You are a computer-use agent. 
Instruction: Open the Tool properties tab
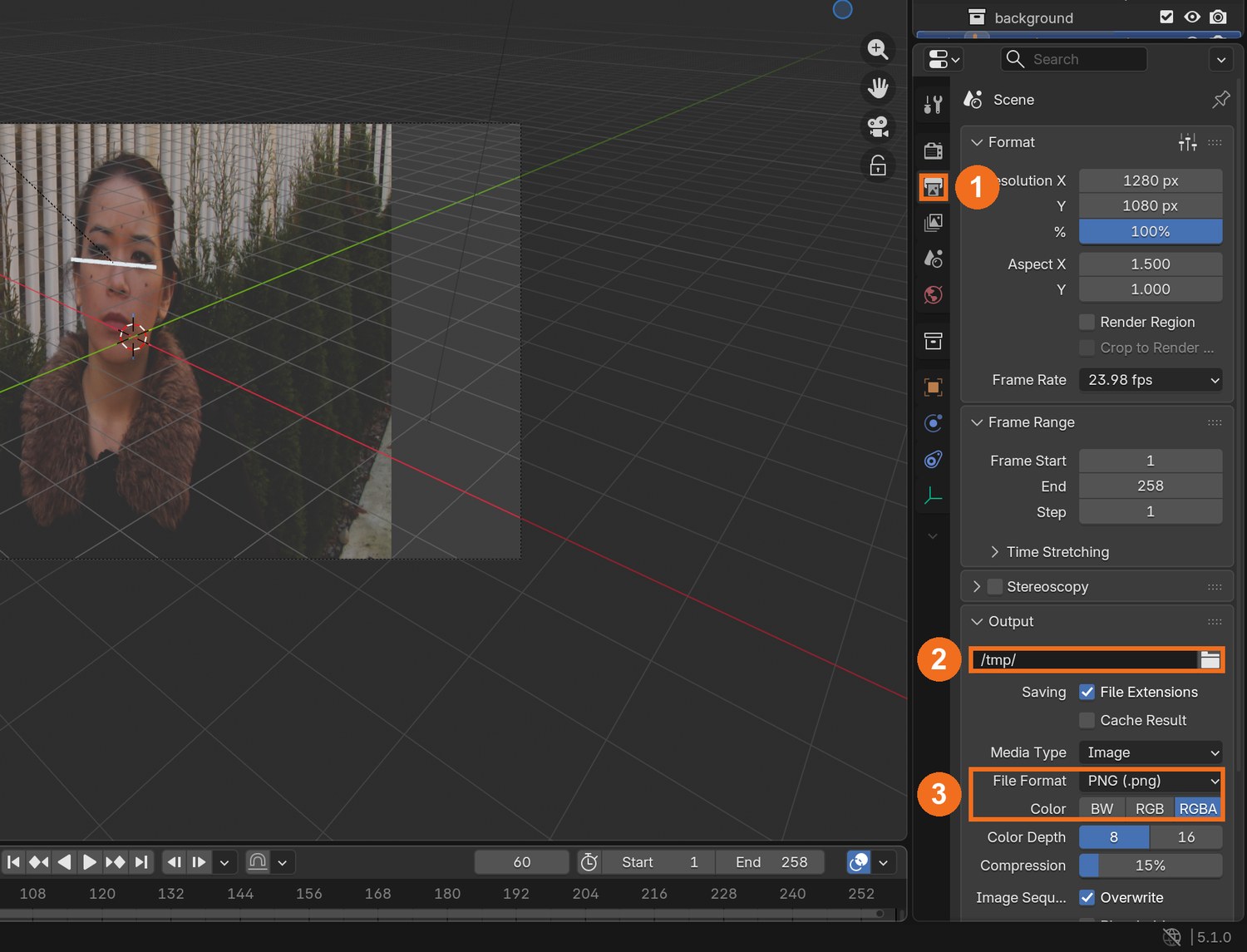933,104
